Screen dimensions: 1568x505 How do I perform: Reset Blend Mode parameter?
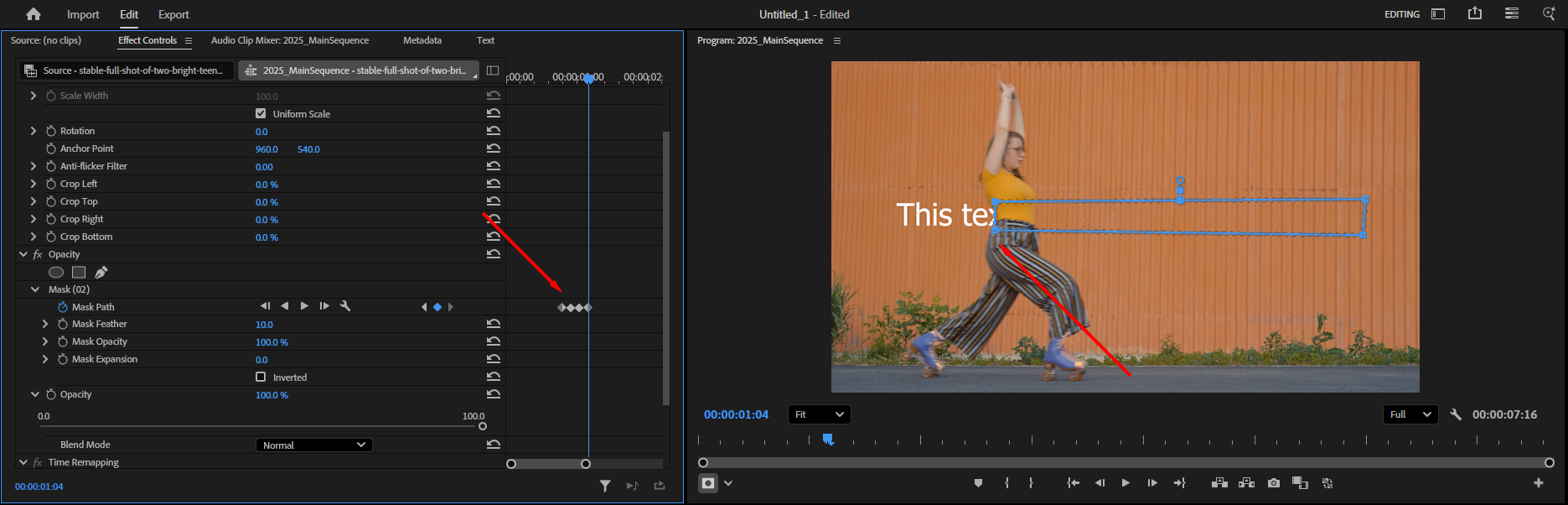(x=494, y=445)
